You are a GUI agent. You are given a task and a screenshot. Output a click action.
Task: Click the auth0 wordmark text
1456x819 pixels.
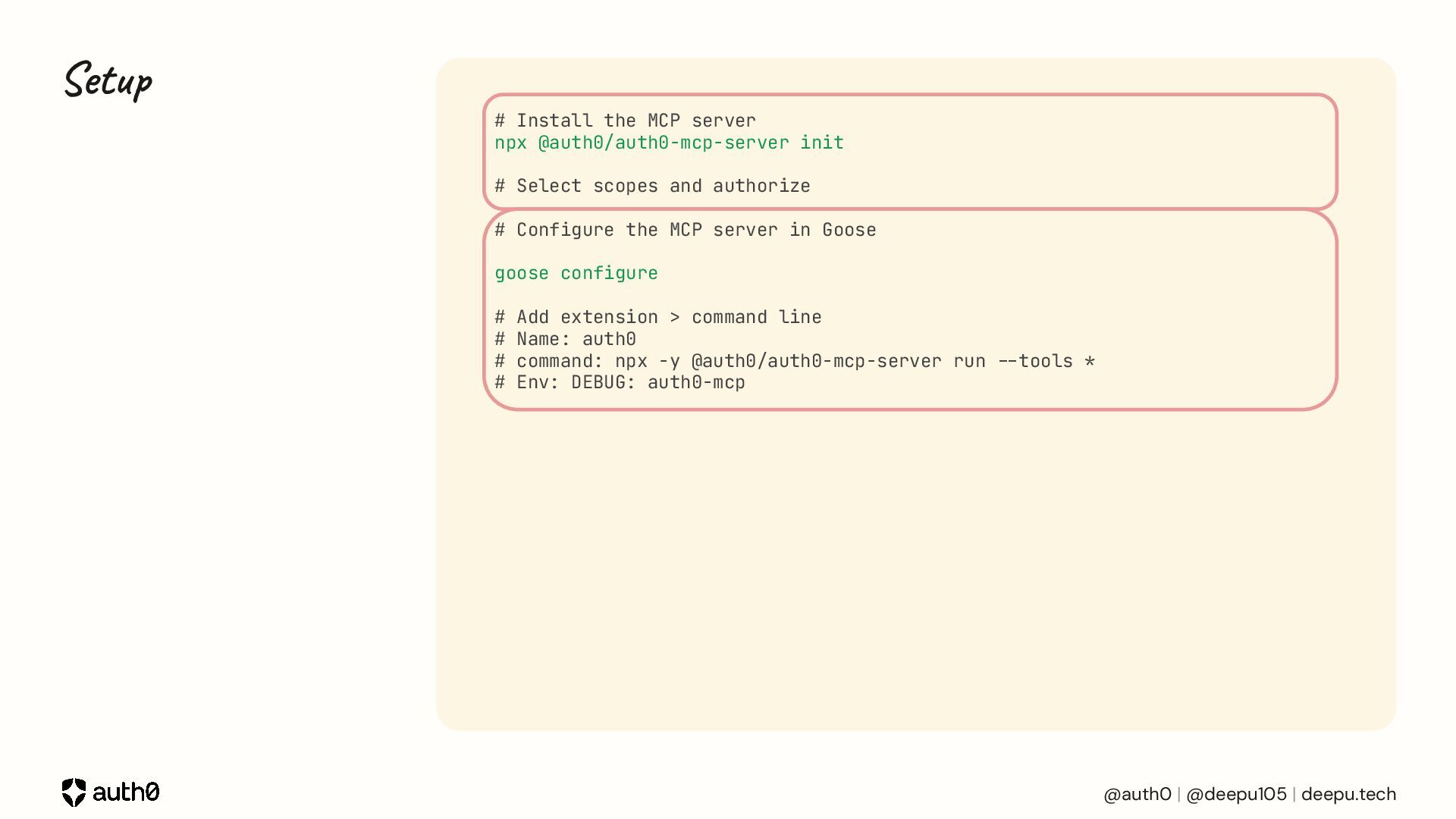(126, 792)
